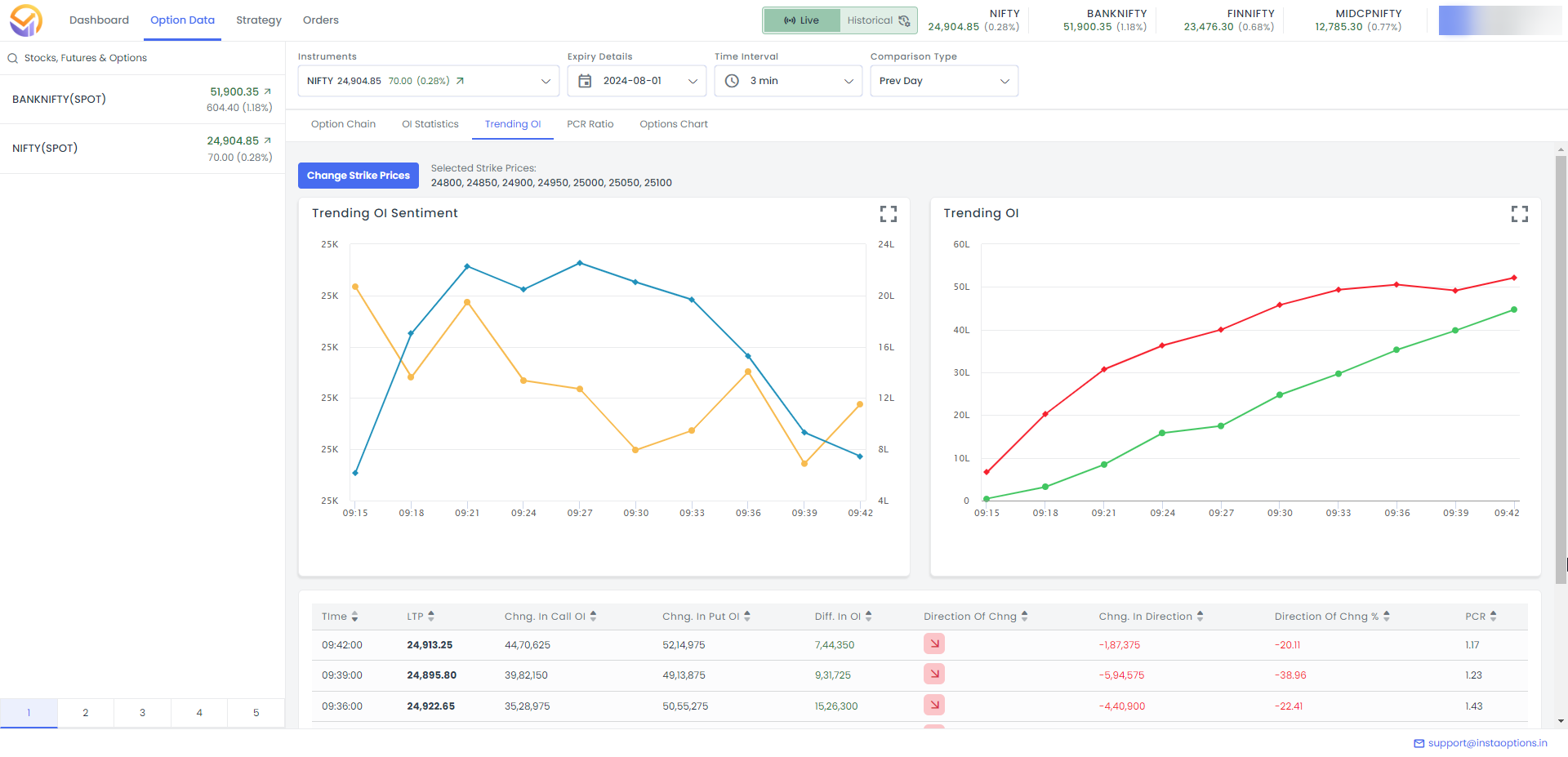Enable Live data mode
Viewport: 1568px width, 757px height.
[x=801, y=20]
